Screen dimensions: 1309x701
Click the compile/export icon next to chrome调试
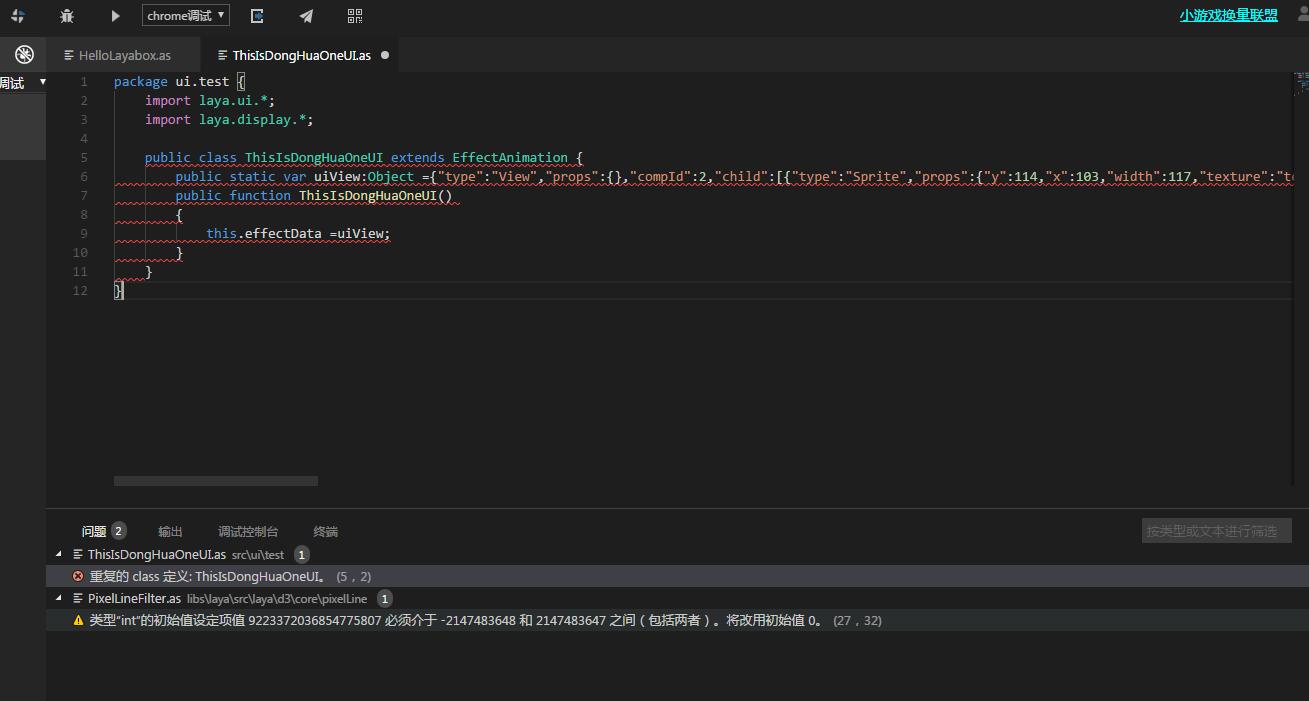point(257,16)
